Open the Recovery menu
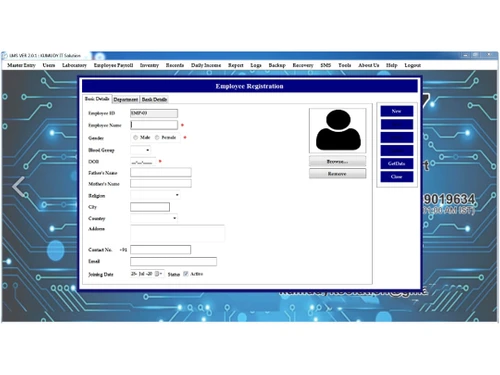The height and width of the screenshot is (375, 500). tap(303, 65)
